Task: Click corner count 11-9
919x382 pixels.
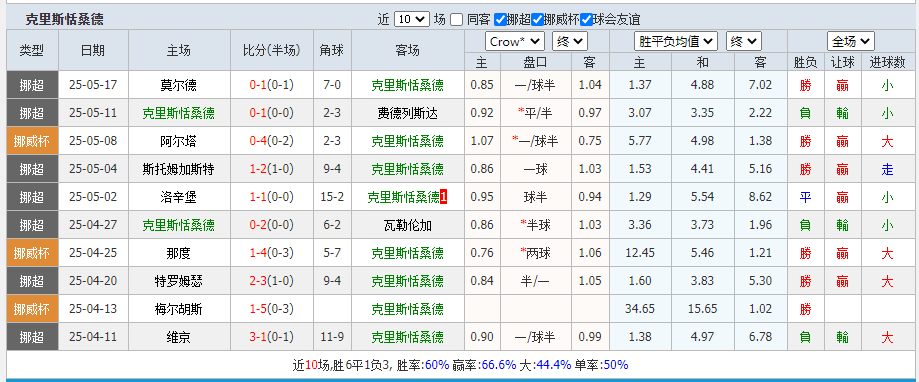Action: (x=332, y=337)
